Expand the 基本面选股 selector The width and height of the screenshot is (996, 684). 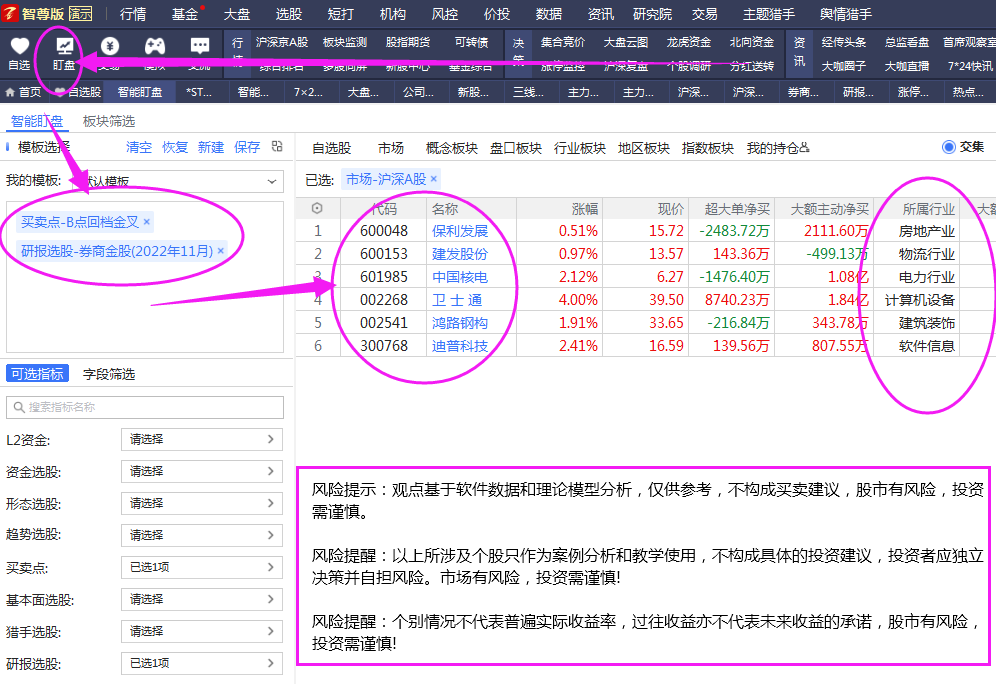click(x=202, y=600)
